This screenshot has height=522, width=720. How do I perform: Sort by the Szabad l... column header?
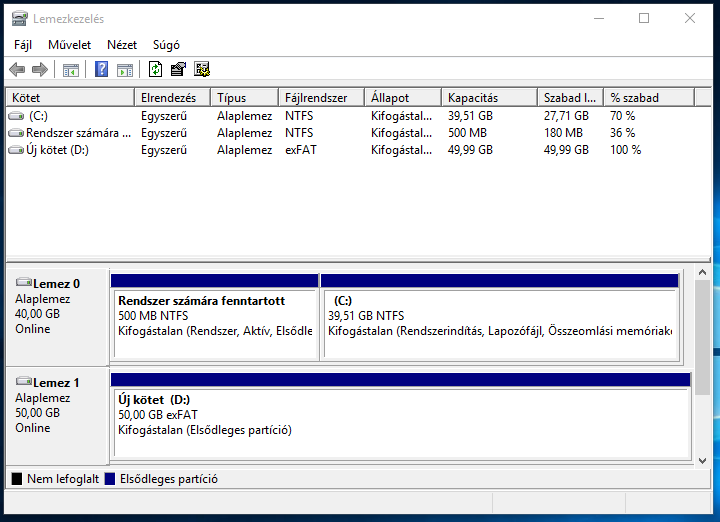(571, 97)
